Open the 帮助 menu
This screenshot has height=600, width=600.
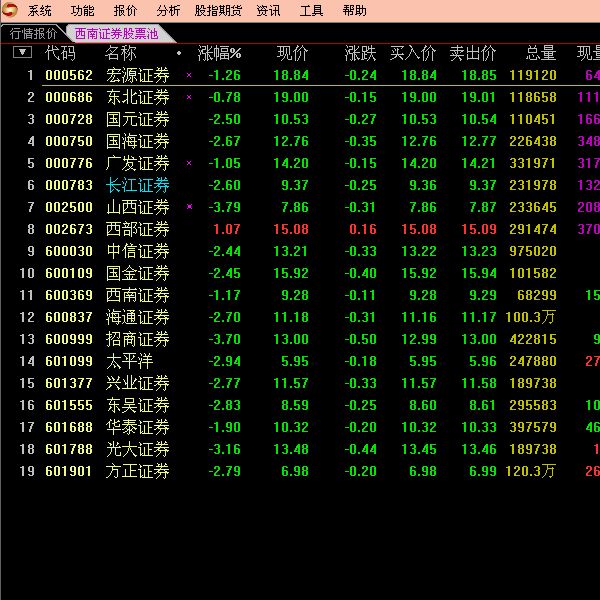(x=354, y=11)
